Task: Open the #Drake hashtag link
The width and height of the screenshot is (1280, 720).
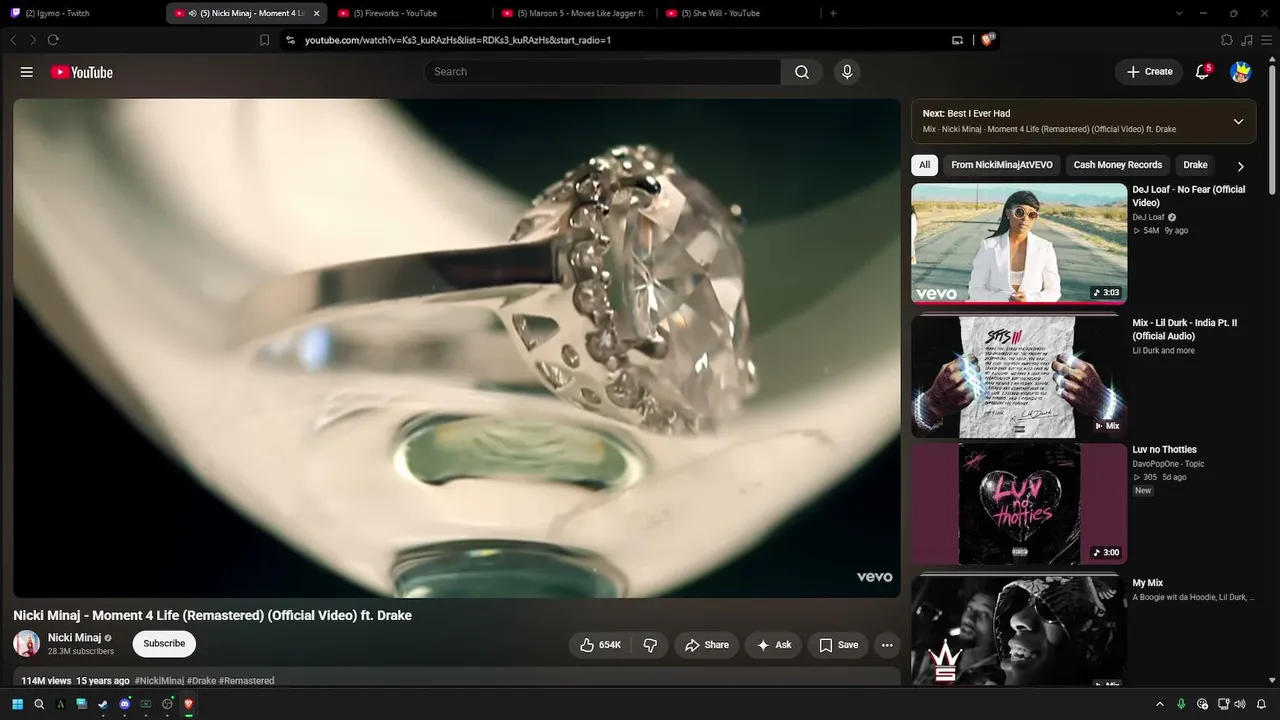Action: pyautogui.click(x=201, y=681)
